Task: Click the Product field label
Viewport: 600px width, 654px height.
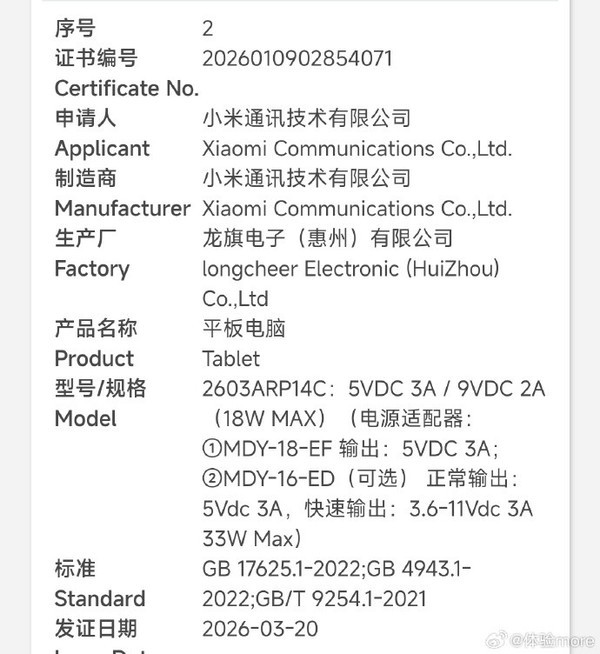Action: click(x=94, y=358)
